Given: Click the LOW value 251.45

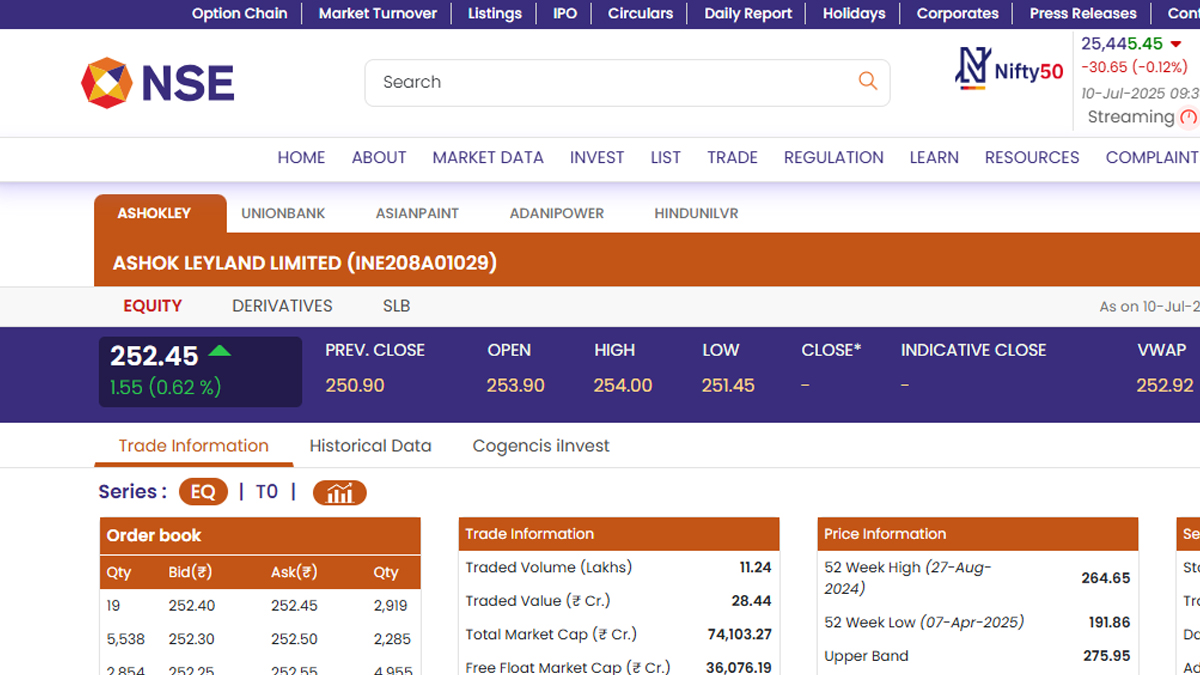Looking at the screenshot, I should pyautogui.click(x=728, y=386).
